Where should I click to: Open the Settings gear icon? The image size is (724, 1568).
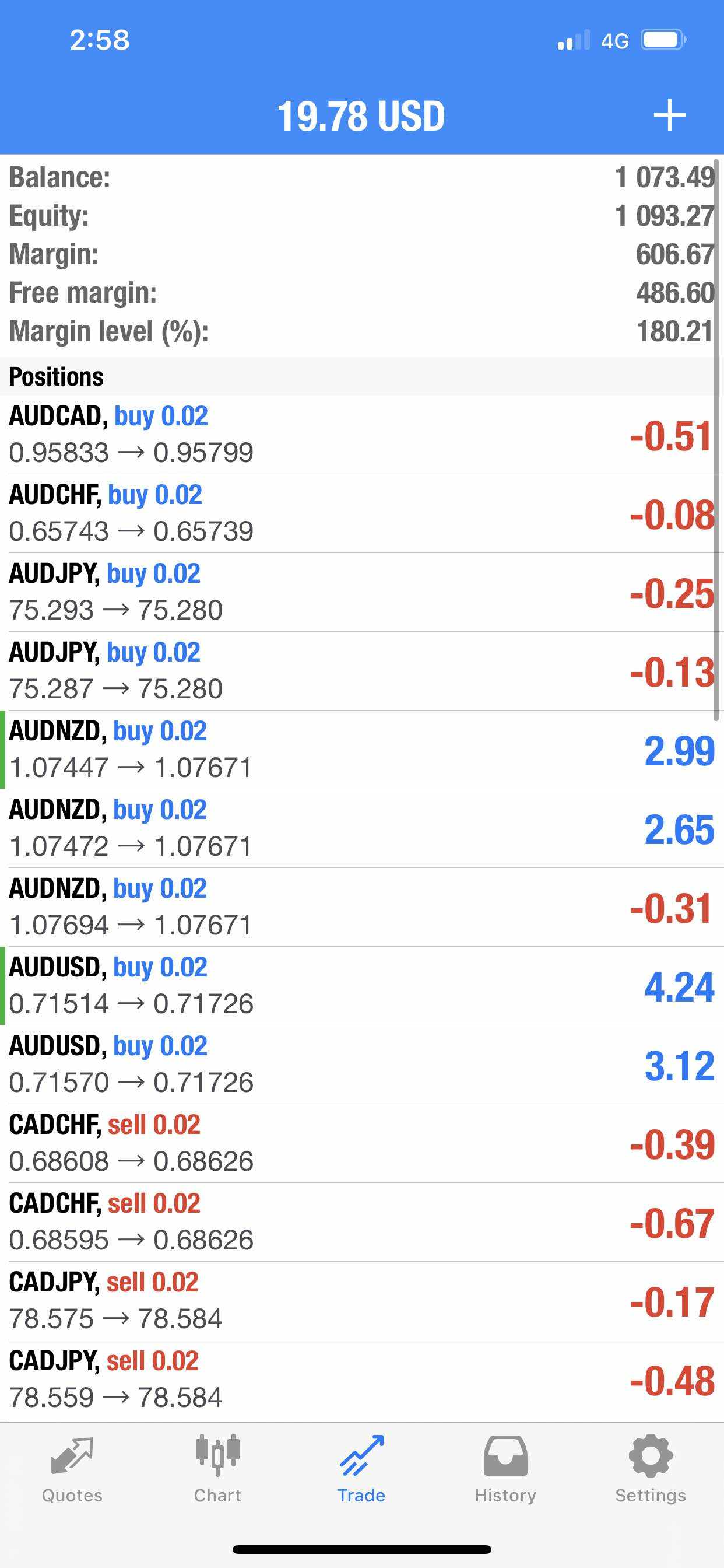coord(651,1455)
